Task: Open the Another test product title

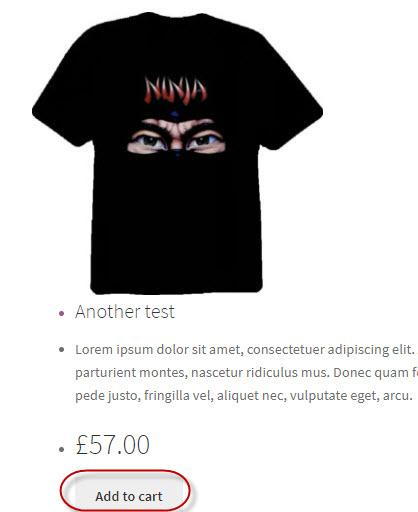Action: (125, 312)
